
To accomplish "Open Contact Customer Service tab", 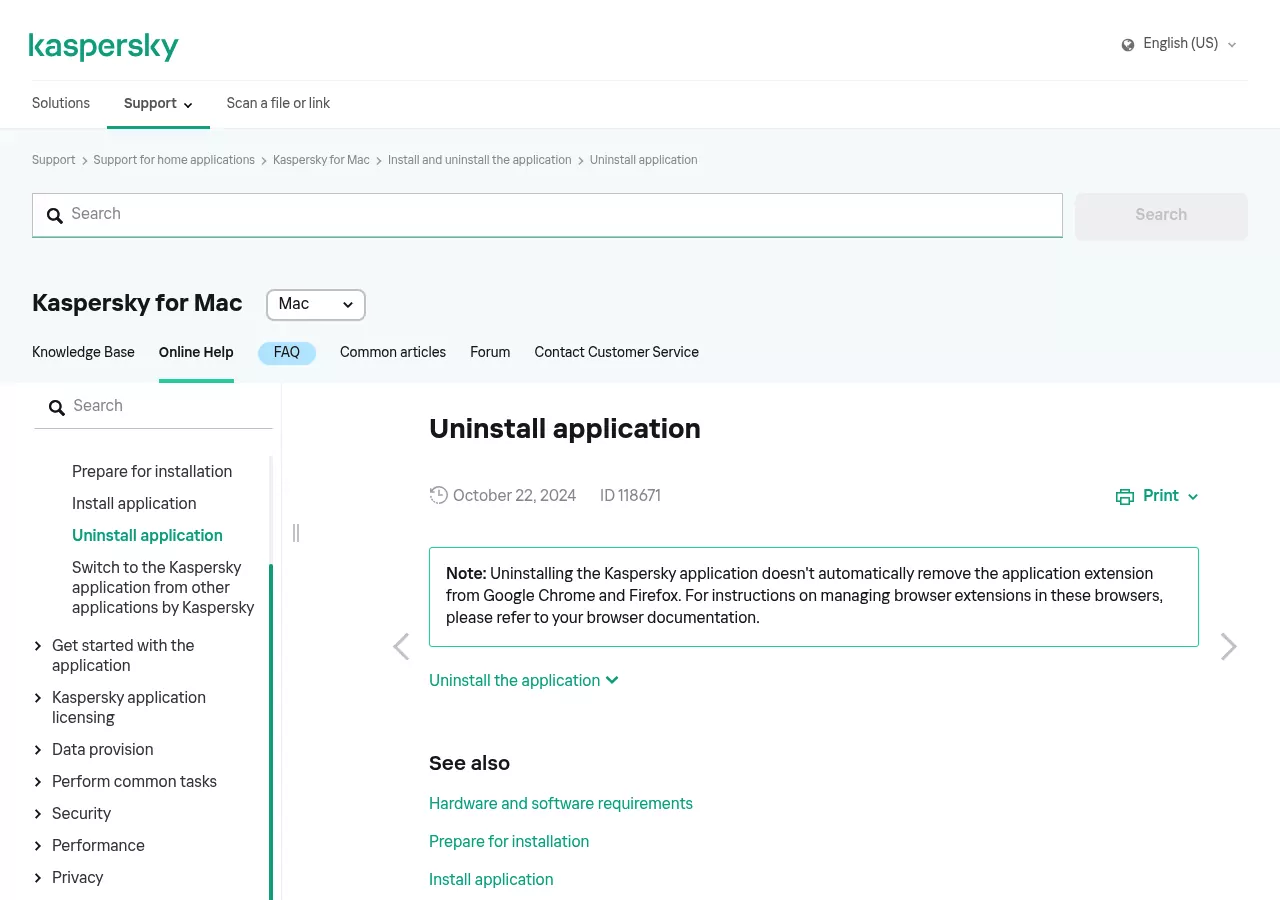I will click(x=617, y=352).
